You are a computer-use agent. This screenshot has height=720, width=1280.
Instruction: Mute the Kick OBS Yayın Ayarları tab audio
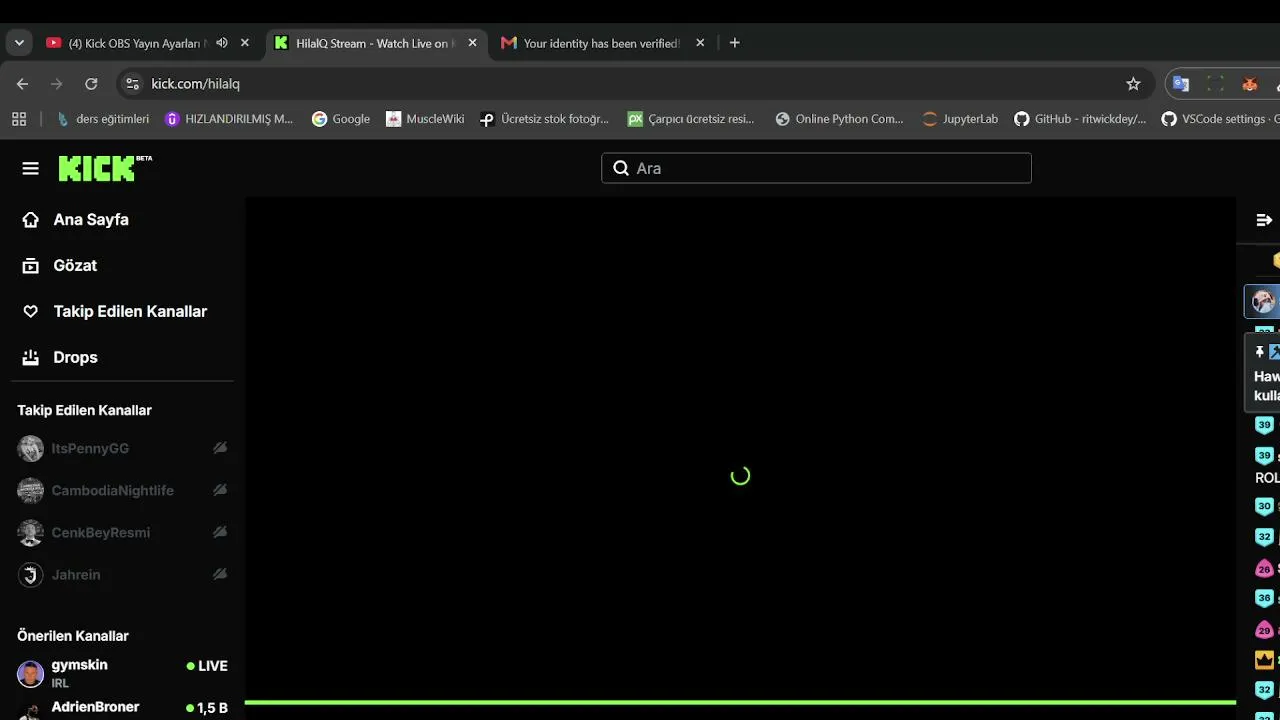tap(222, 43)
